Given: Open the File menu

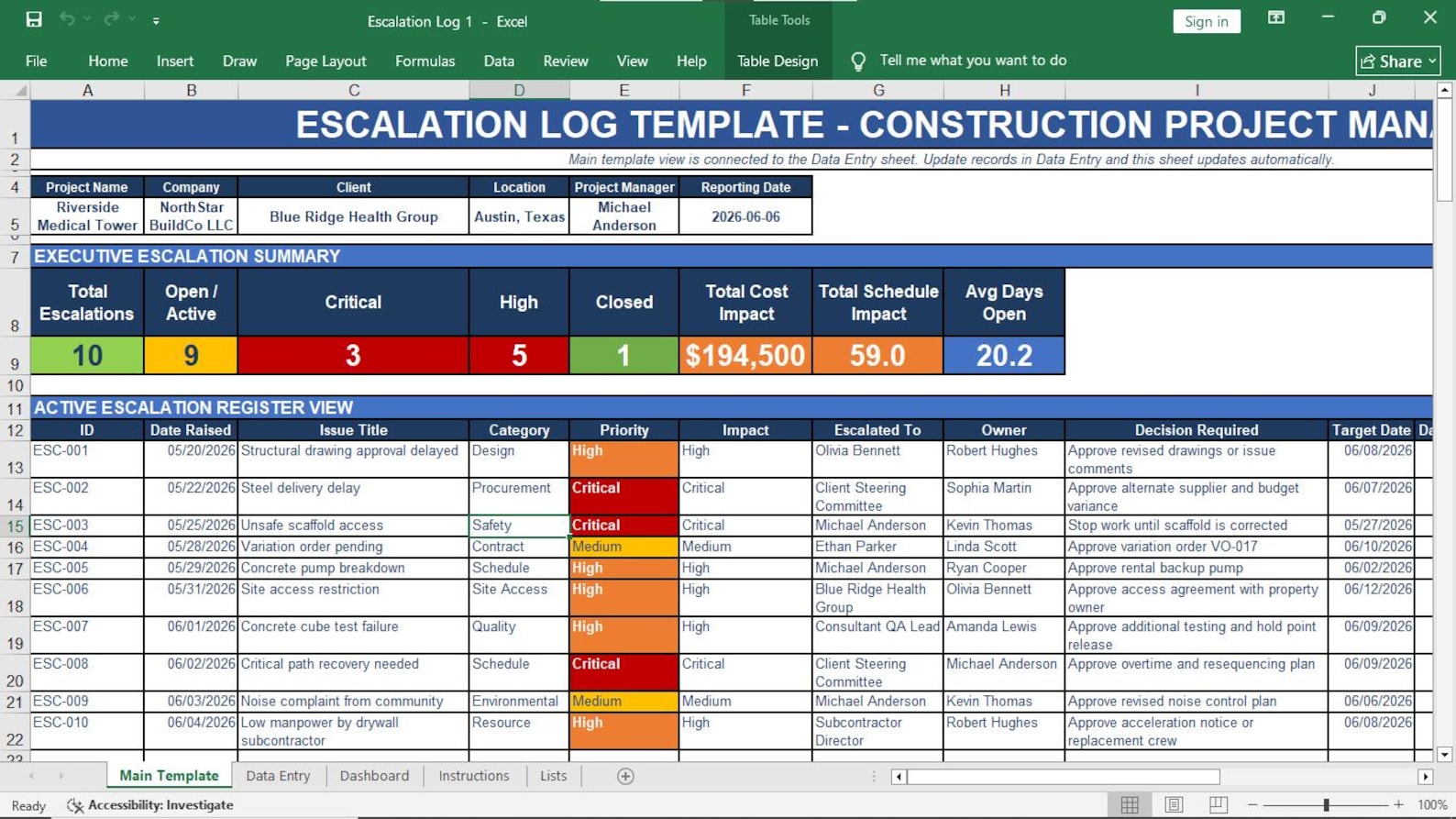Looking at the screenshot, I should click(37, 61).
